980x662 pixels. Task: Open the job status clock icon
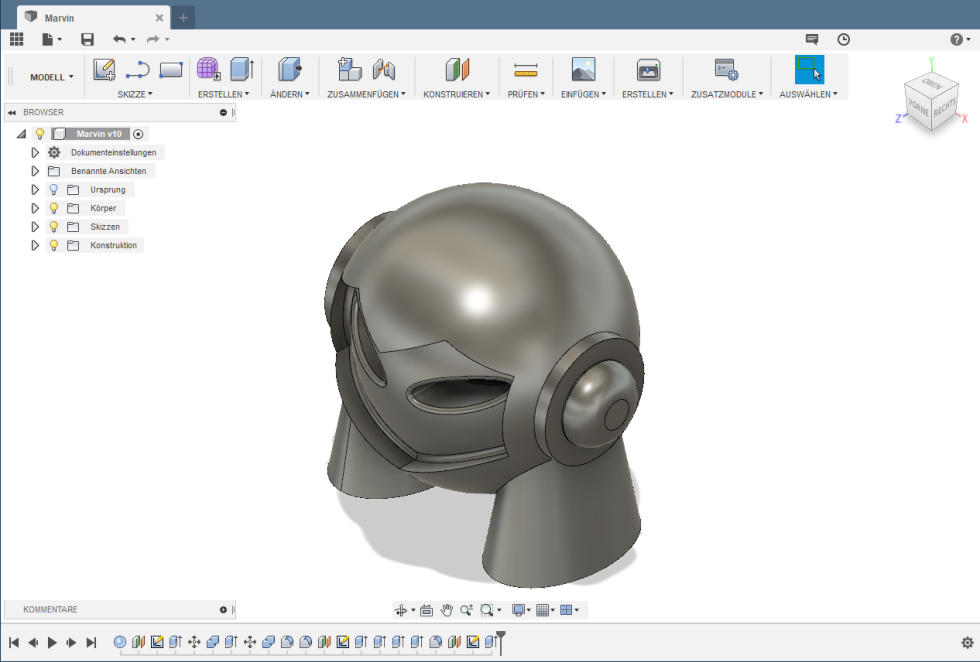click(x=843, y=39)
